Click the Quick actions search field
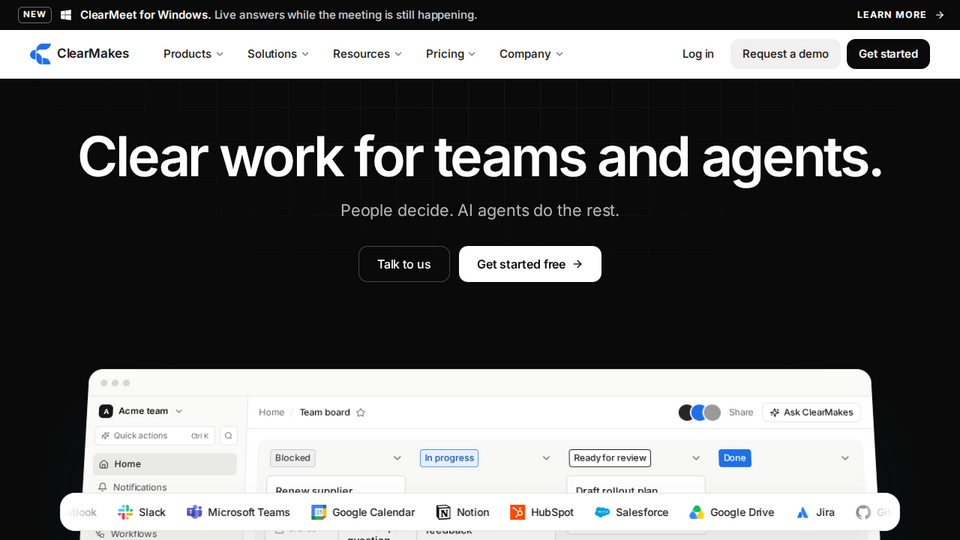960x540 pixels. pyautogui.click(x=155, y=435)
